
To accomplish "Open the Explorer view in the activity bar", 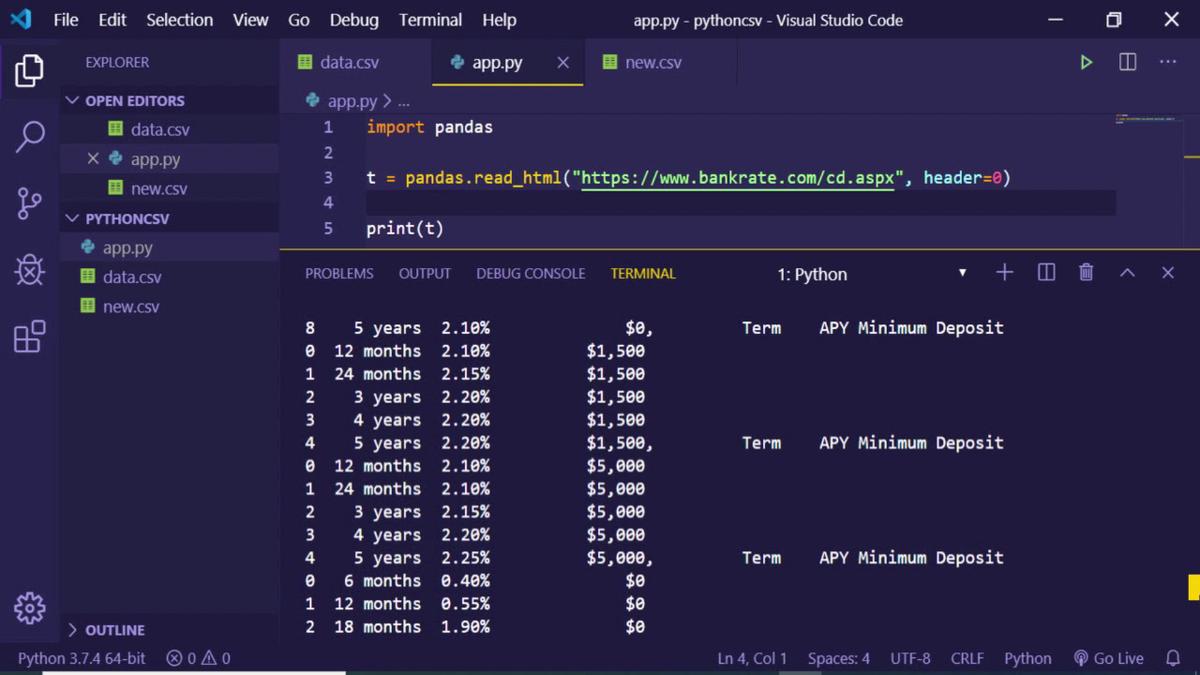I will point(29,71).
